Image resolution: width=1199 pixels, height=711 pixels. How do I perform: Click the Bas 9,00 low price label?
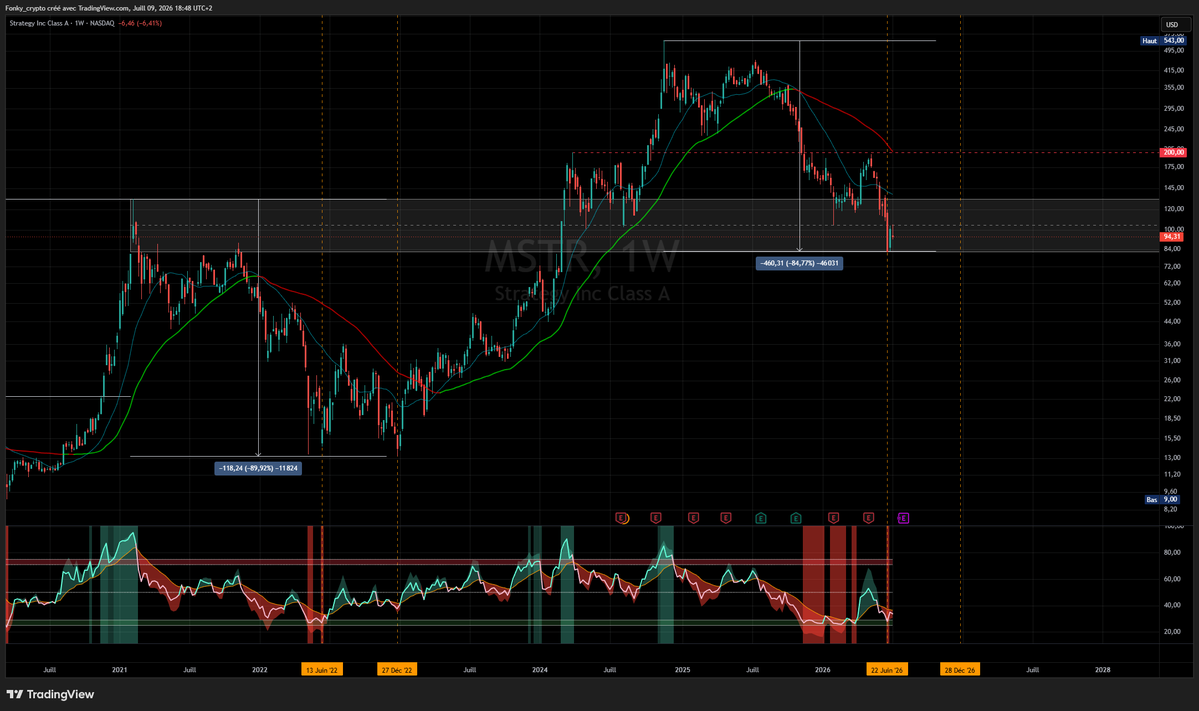tap(1162, 499)
